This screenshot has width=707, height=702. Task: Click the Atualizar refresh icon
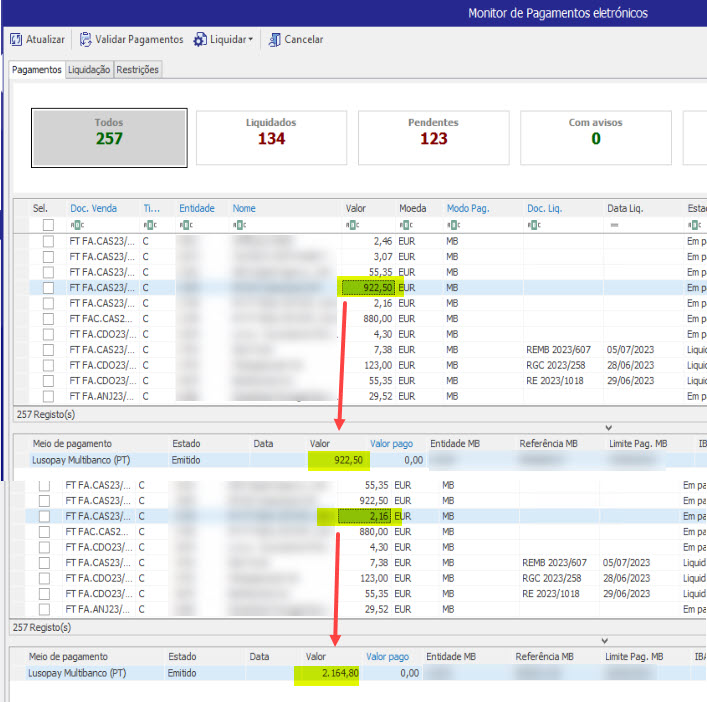16,40
